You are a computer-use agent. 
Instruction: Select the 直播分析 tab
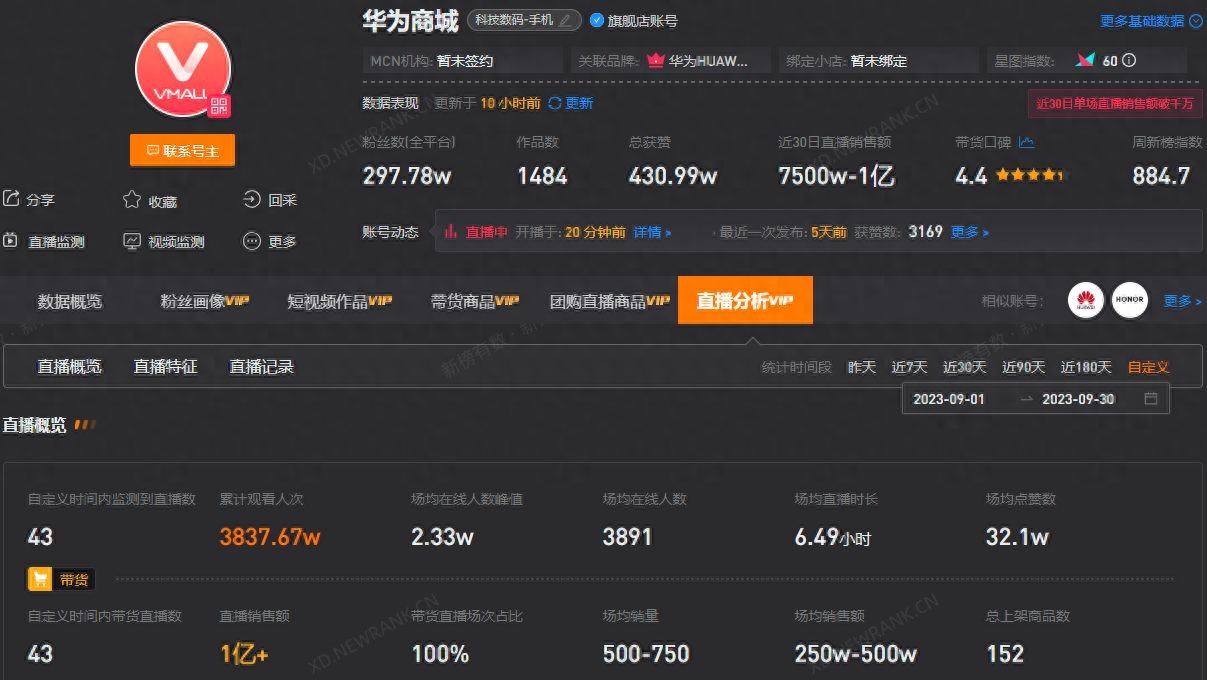pyautogui.click(x=745, y=300)
